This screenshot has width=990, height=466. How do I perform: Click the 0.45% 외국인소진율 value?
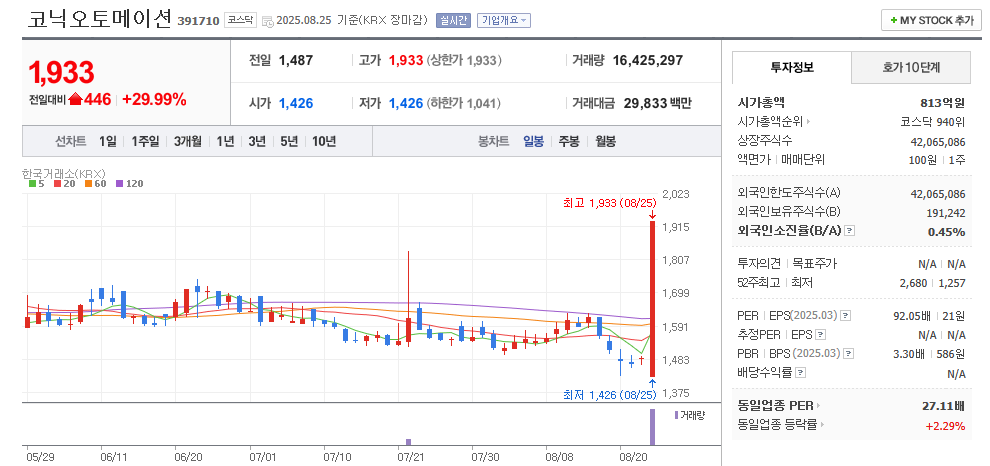[x=946, y=232]
